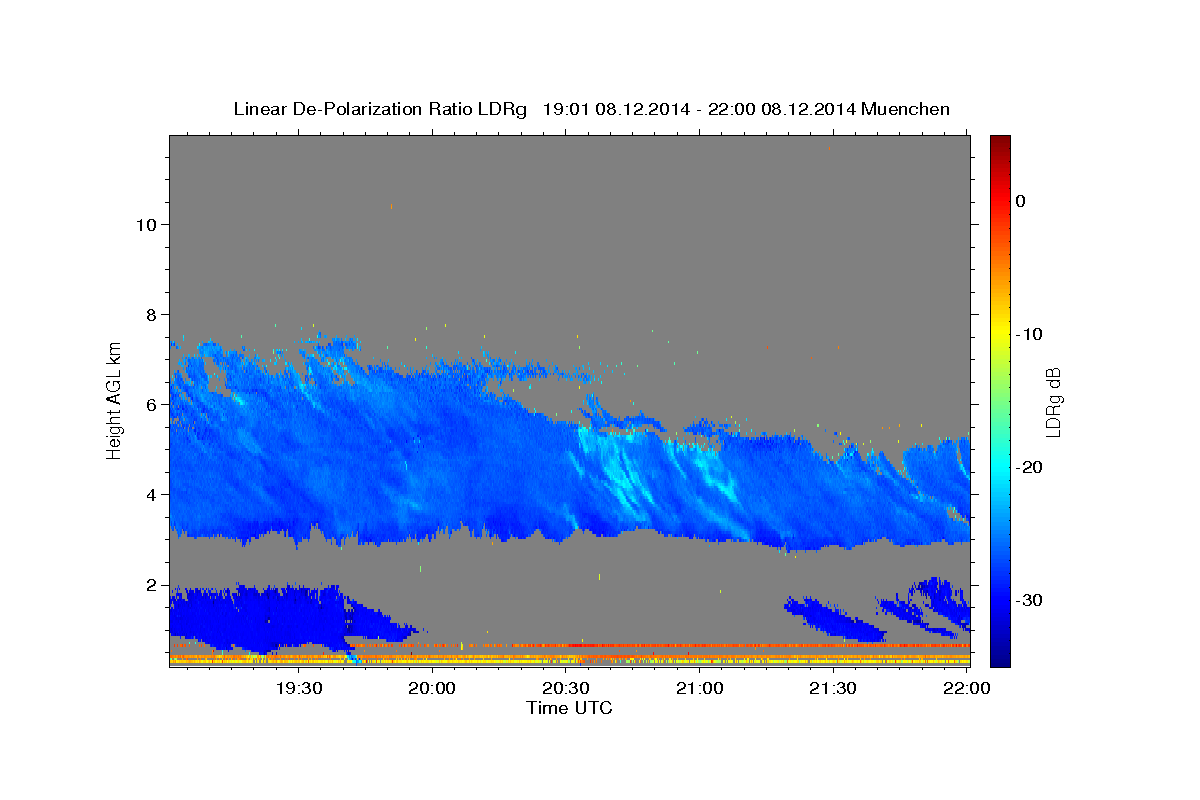This screenshot has width=1200, height=800.
Task: Click the 20:00 time tick label
Action: [433, 688]
